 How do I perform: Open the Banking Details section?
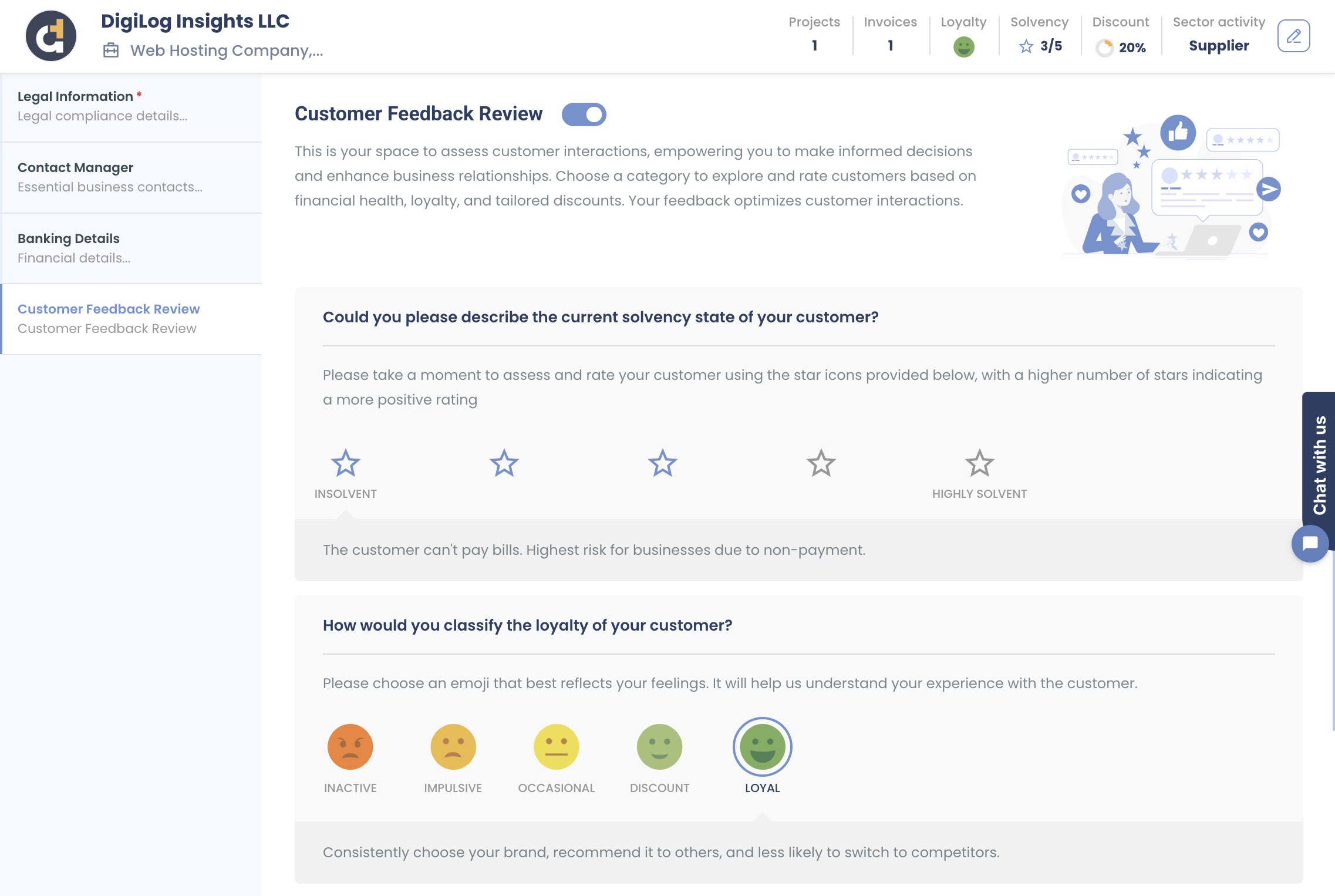[68, 238]
